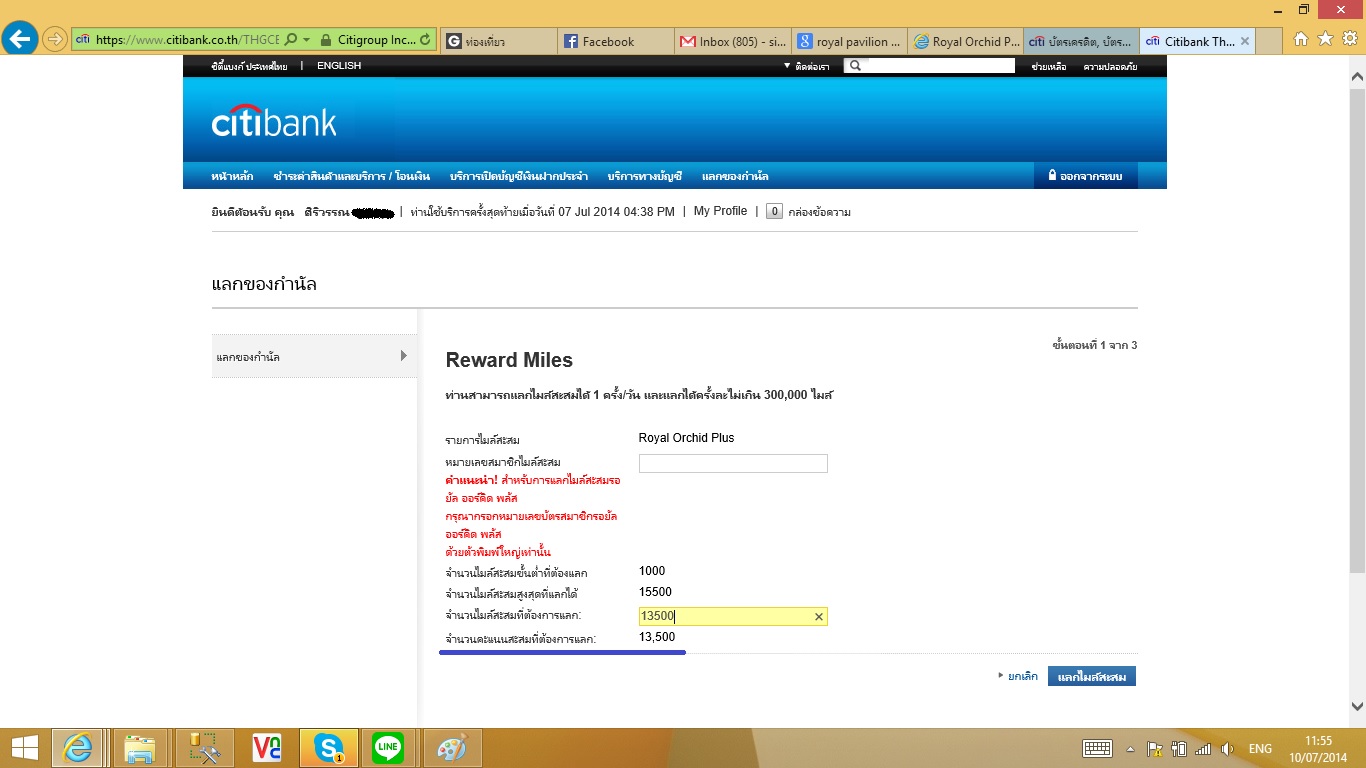The height and width of the screenshot is (768, 1366).
Task: Open บริการเปิดบัญชีเงินฝากประจำ menu
Action: pyautogui.click(x=518, y=176)
